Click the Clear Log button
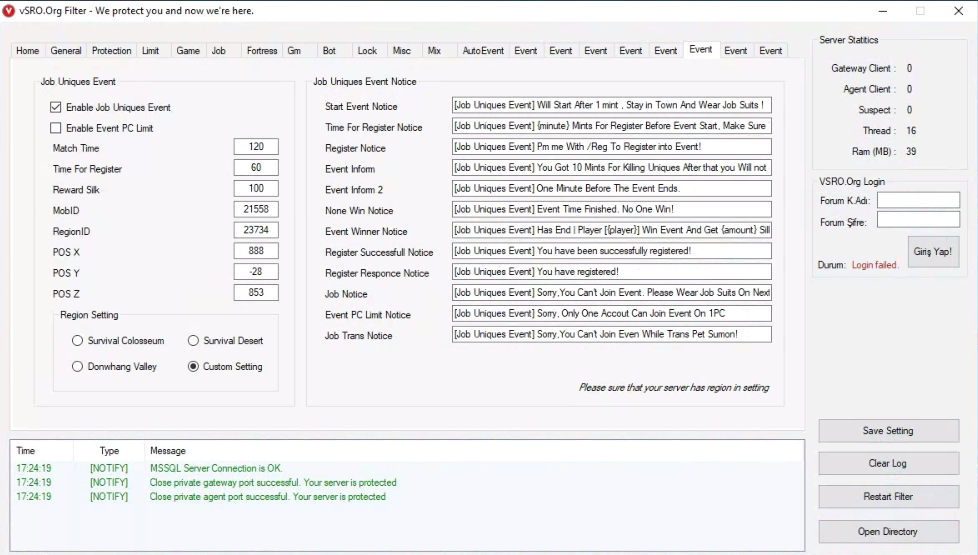Screen dimensions: 978x555 point(889,463)
